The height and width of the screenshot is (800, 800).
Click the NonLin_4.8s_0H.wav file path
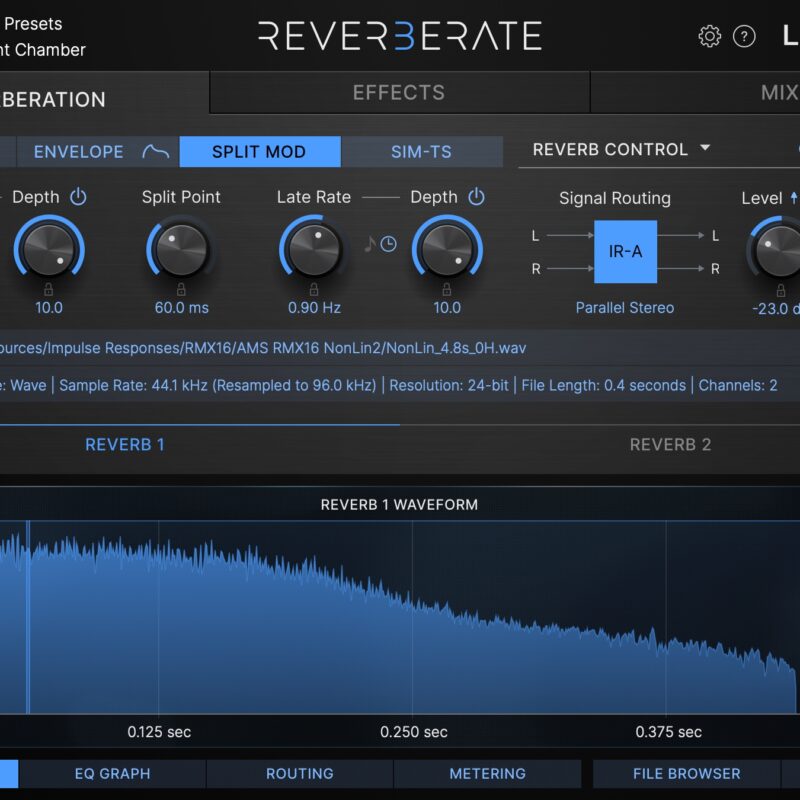[x=263, y=348]
